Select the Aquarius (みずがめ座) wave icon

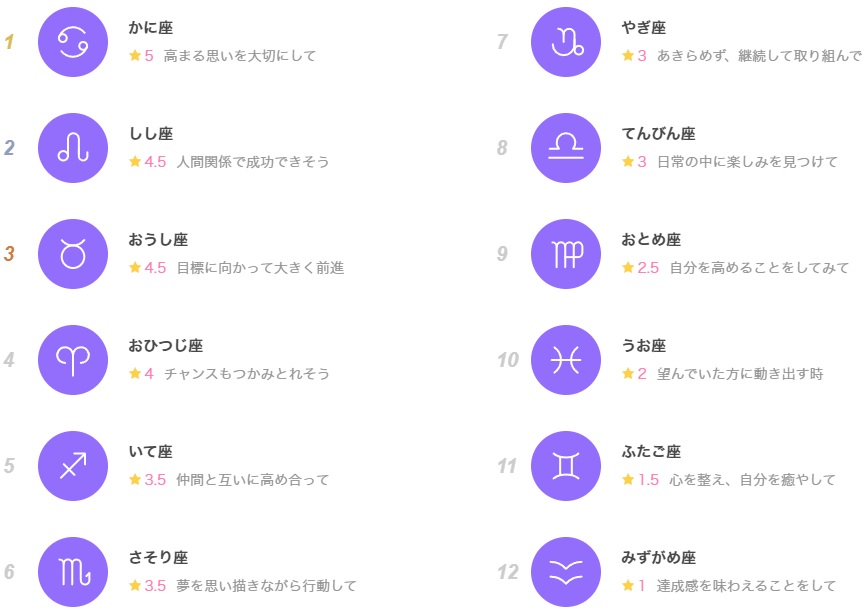click(566, 572)
